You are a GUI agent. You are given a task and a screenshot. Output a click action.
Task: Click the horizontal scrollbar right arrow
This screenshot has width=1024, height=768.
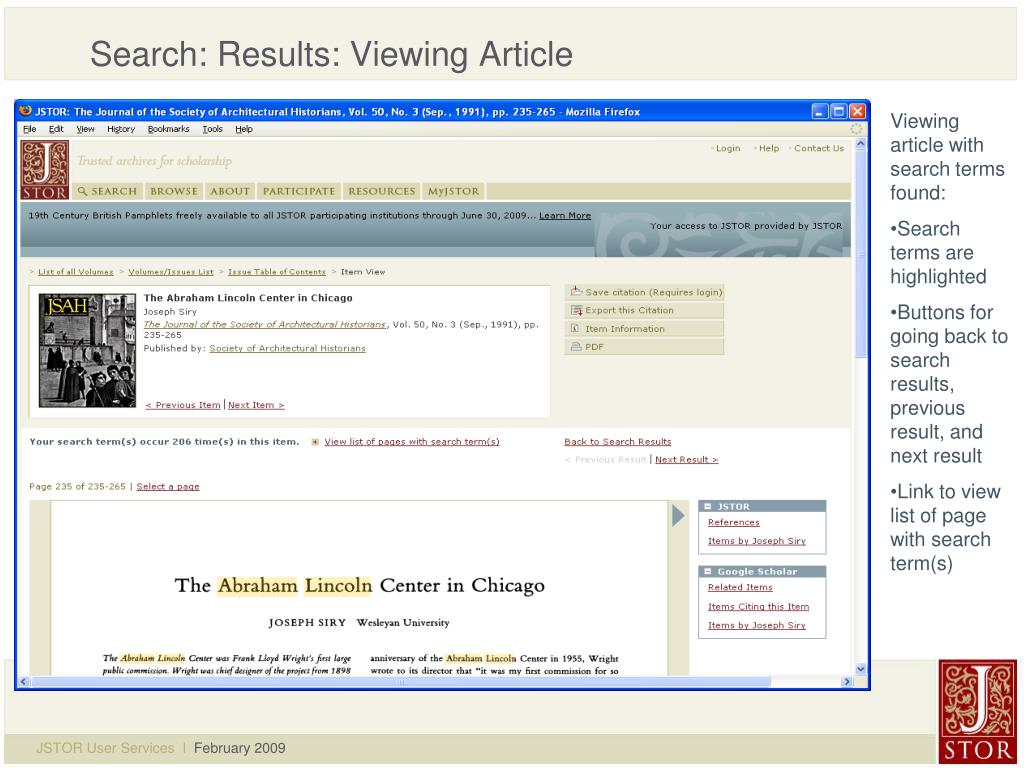847,682
